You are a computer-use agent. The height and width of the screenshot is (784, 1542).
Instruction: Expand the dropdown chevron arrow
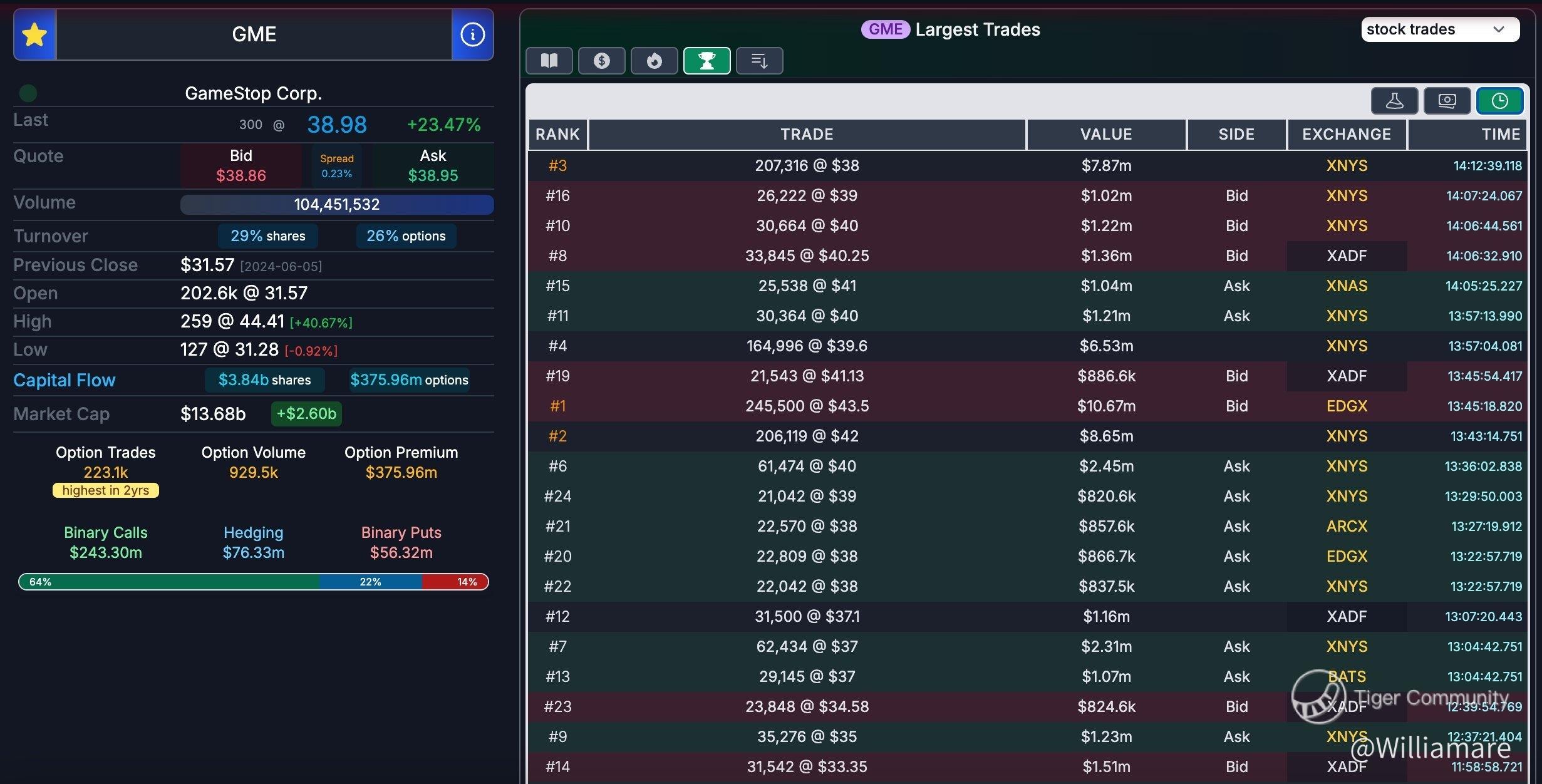(x=1499, y=29)
